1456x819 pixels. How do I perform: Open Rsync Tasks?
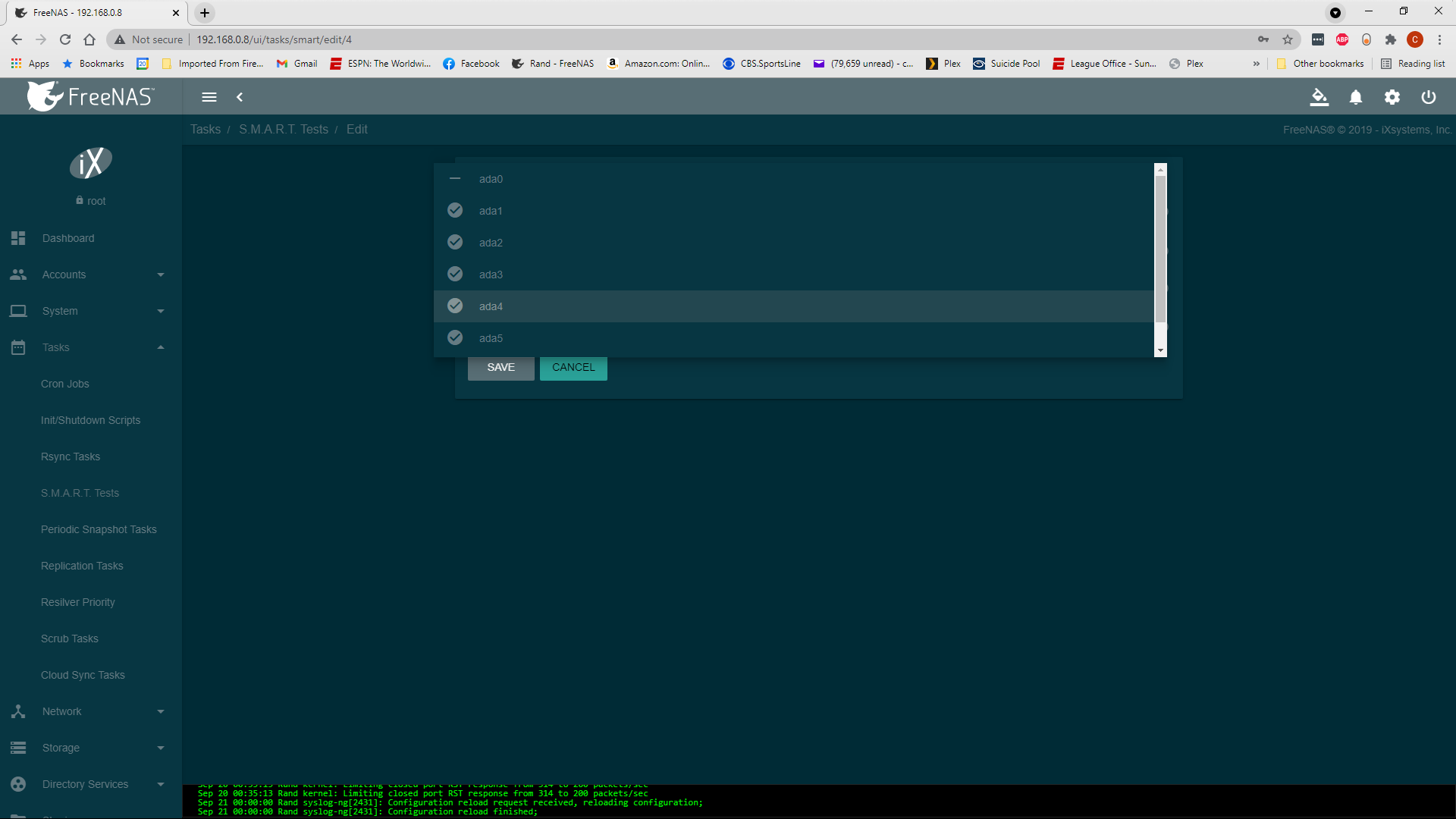point(71,457)
